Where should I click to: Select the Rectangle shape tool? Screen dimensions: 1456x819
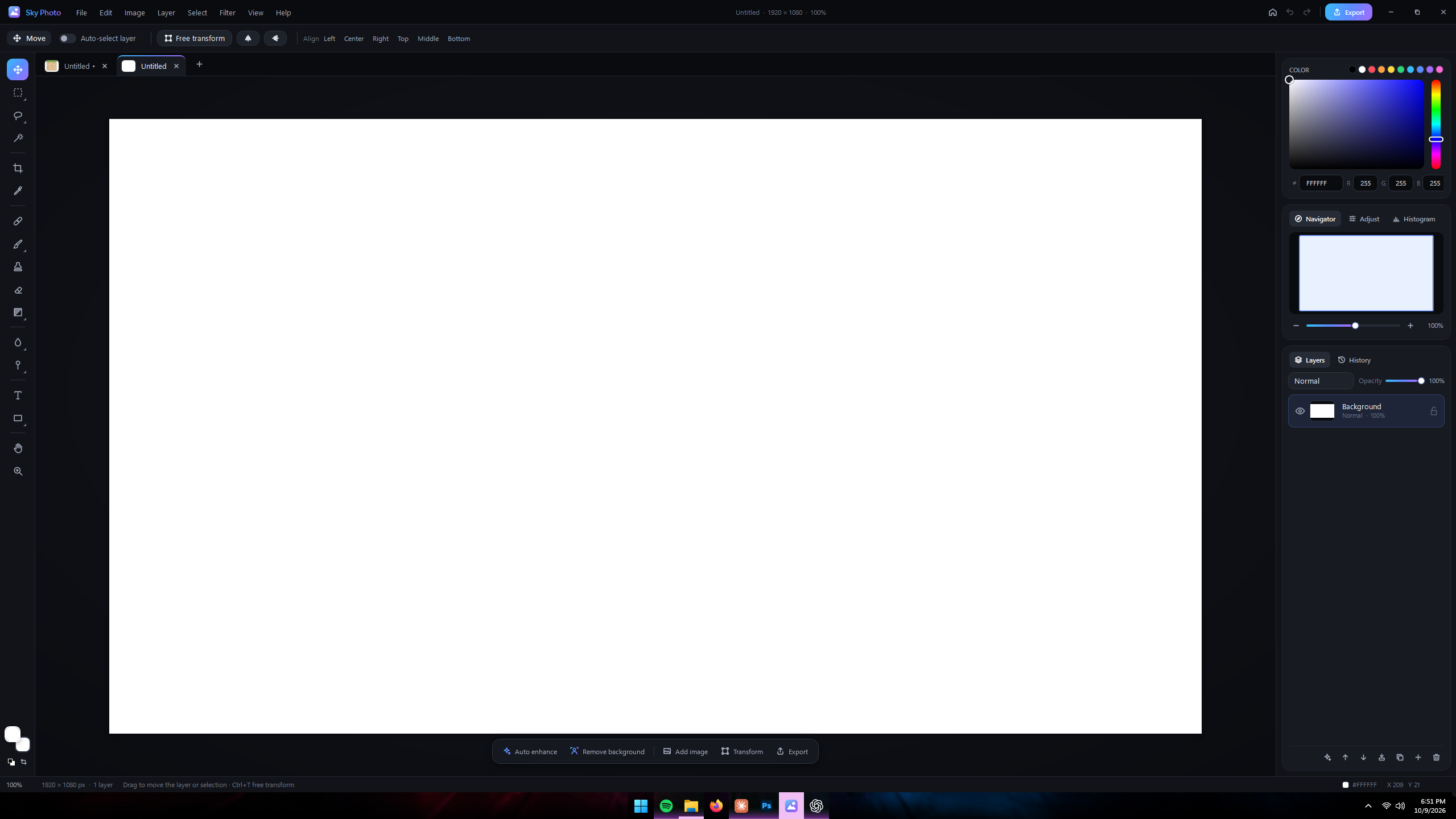[18, 418]
